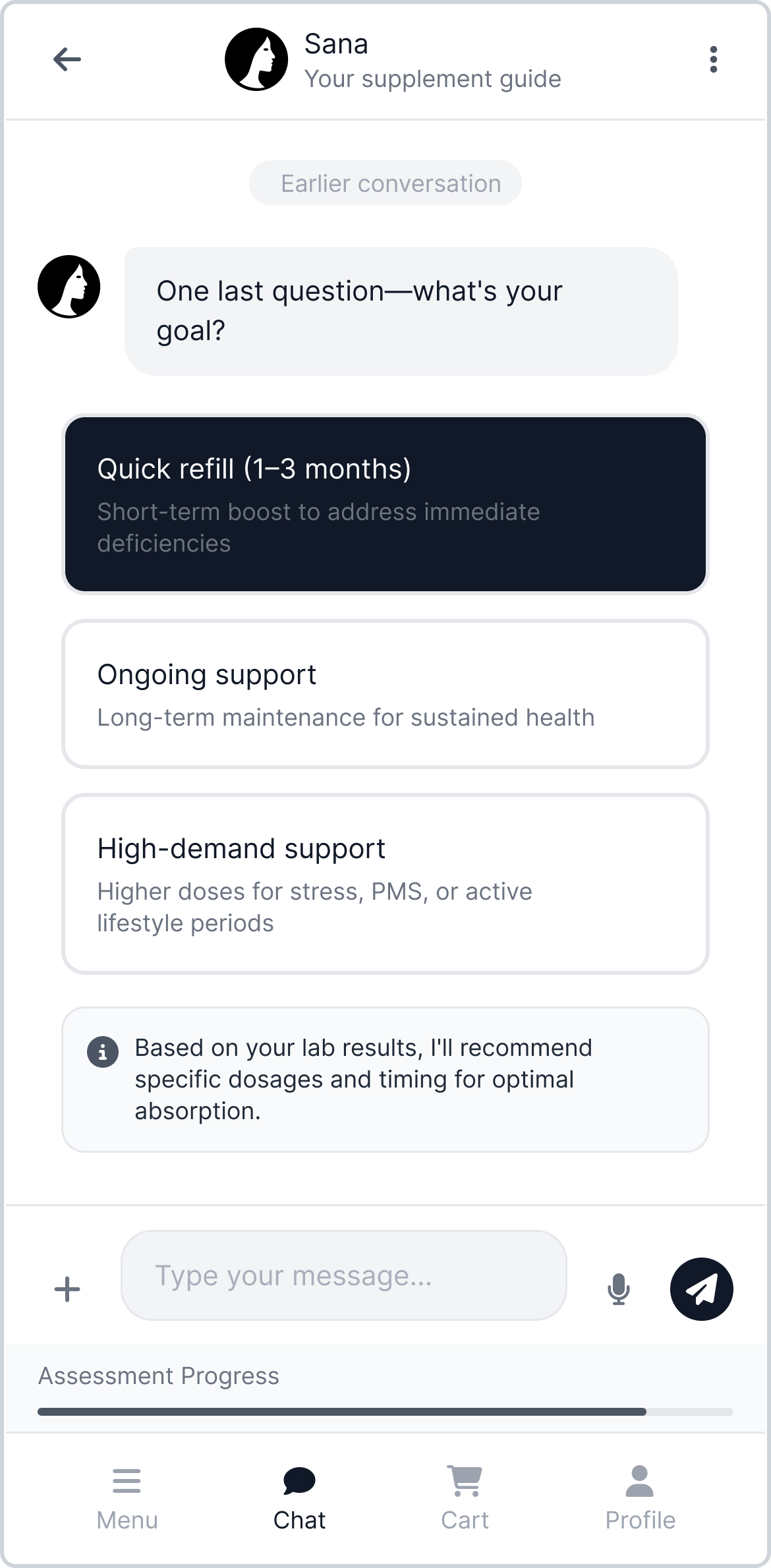Pick the High-demand support option
This screenshot has height=1568, width=771.
[x=385, y=884]
